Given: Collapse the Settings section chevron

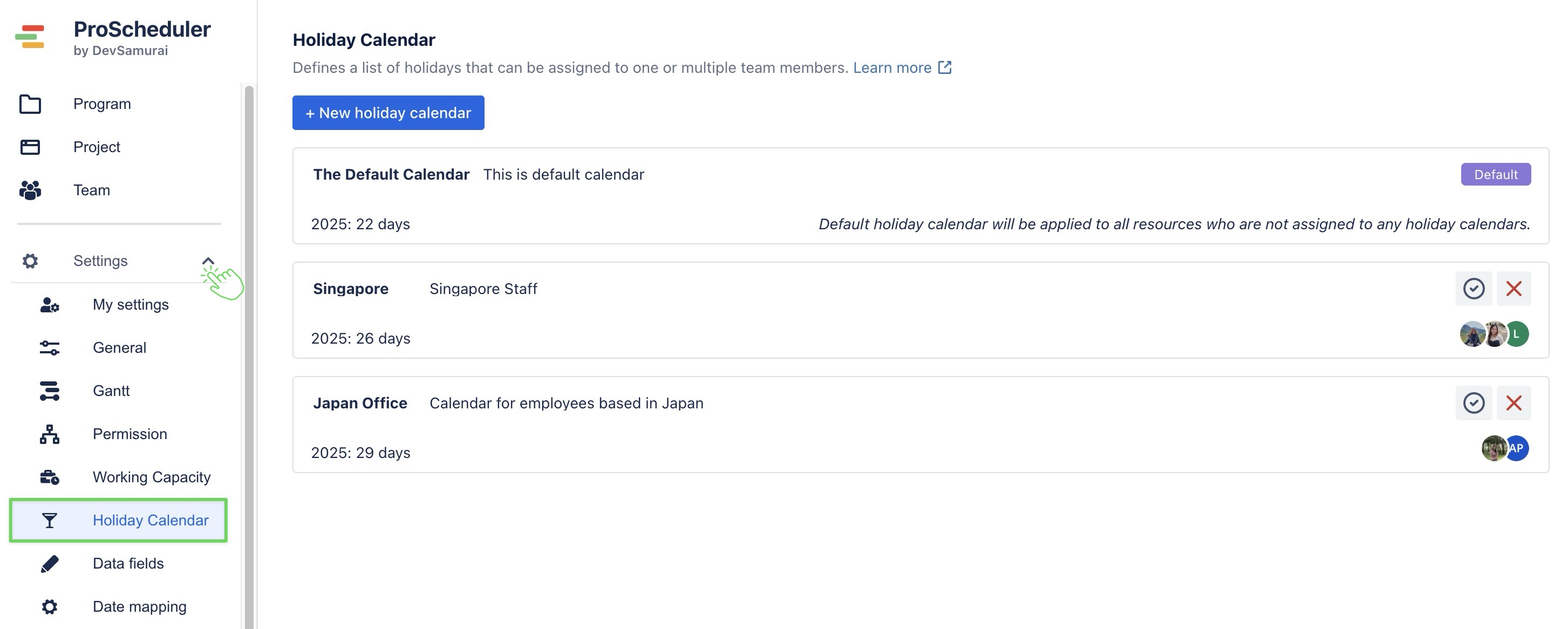Looking at the screenshot, I should tap(208, 261).
